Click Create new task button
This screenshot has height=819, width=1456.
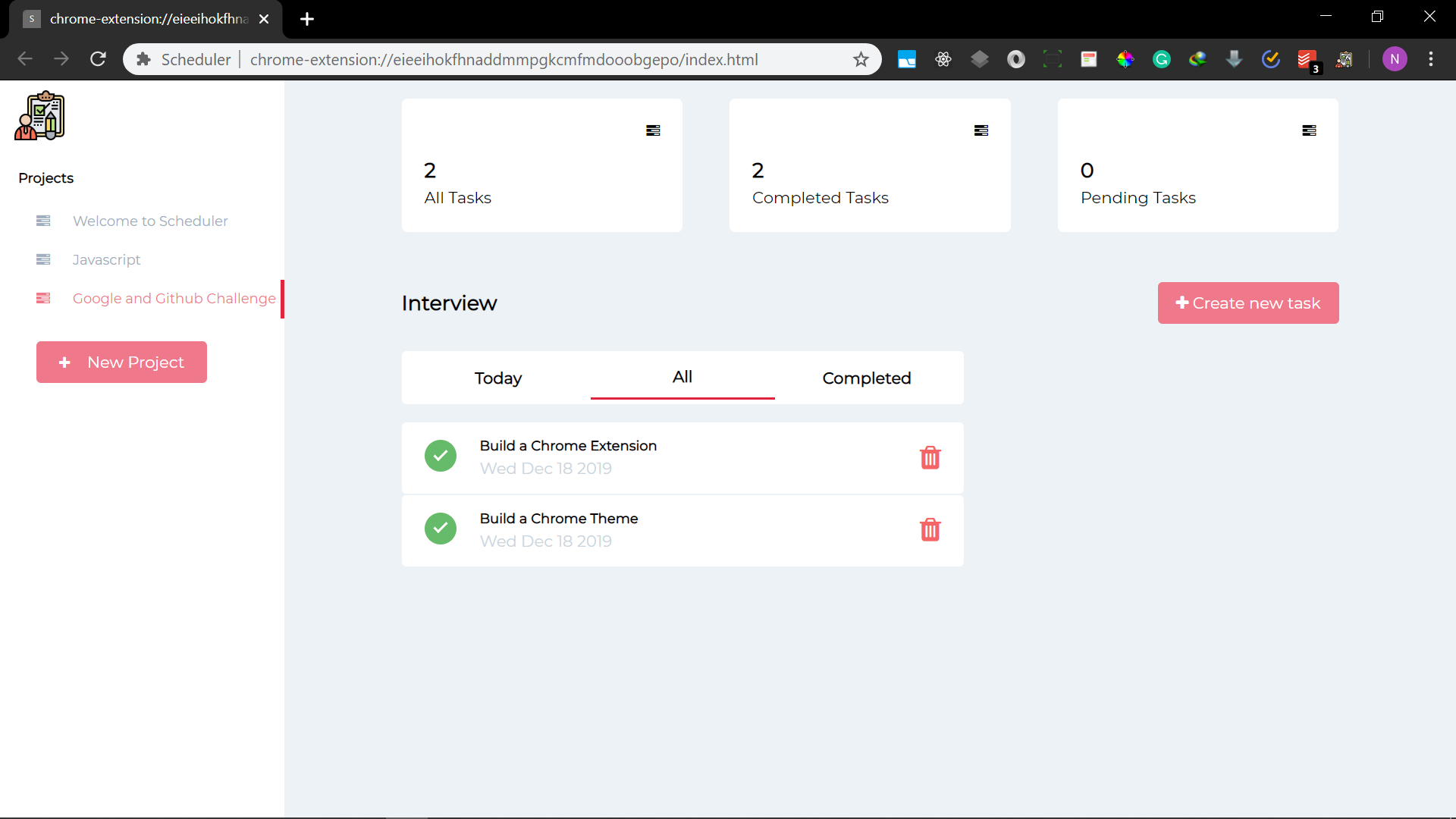tap(1248, 303)
